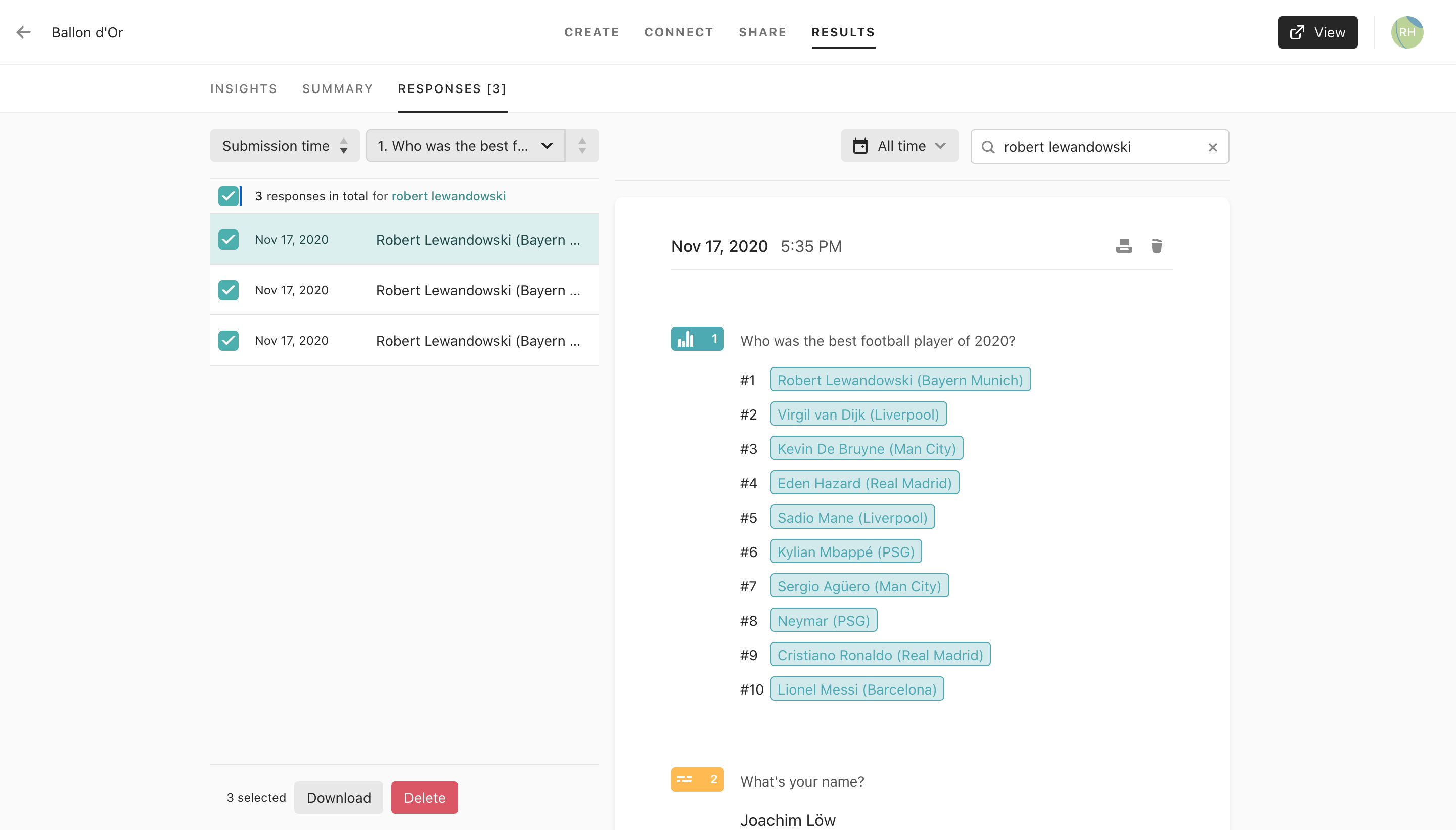Click in the search responses field
Screen dimensions: 1456x830
tap(1099, 147)
